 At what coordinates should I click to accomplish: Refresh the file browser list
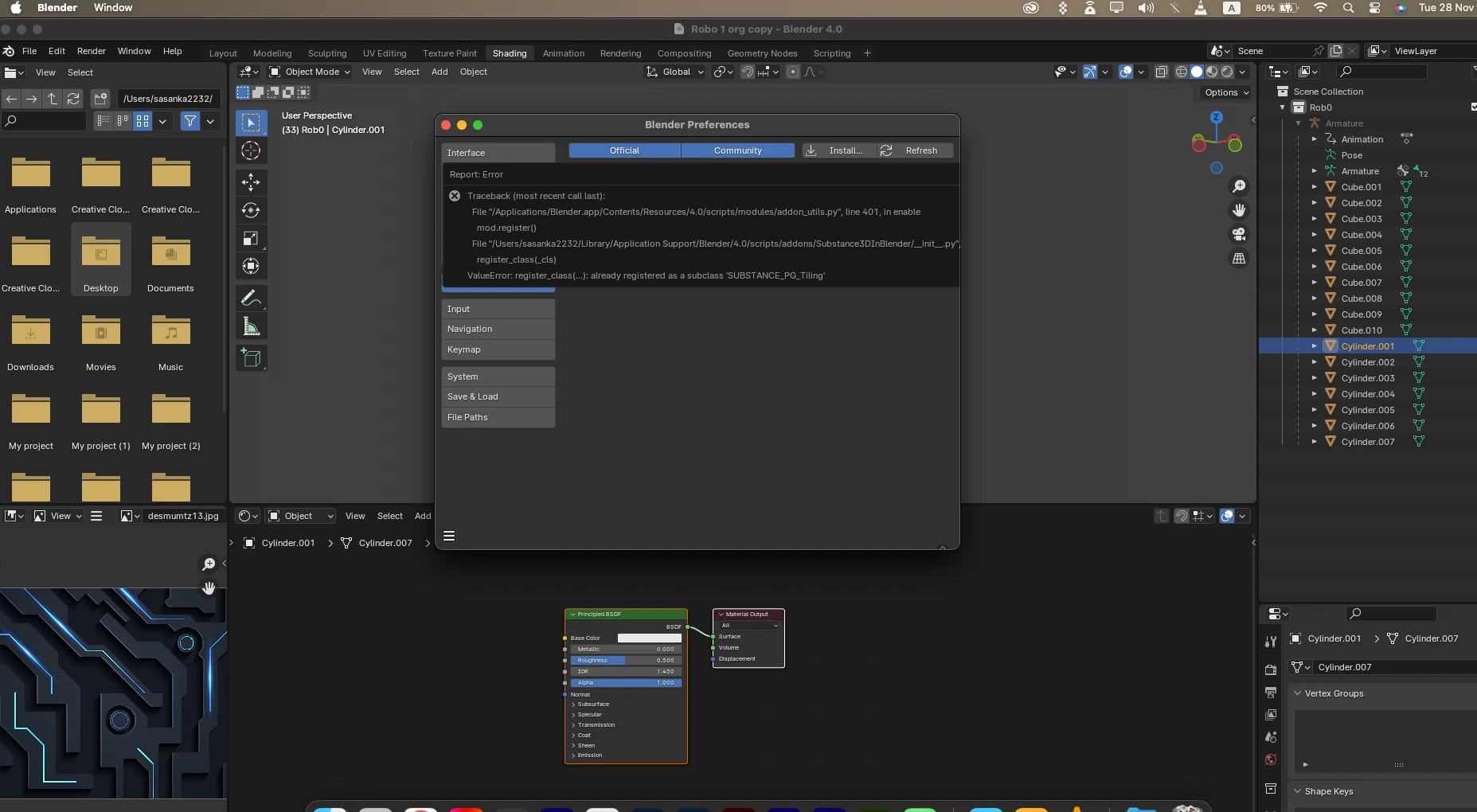point(73,99)
